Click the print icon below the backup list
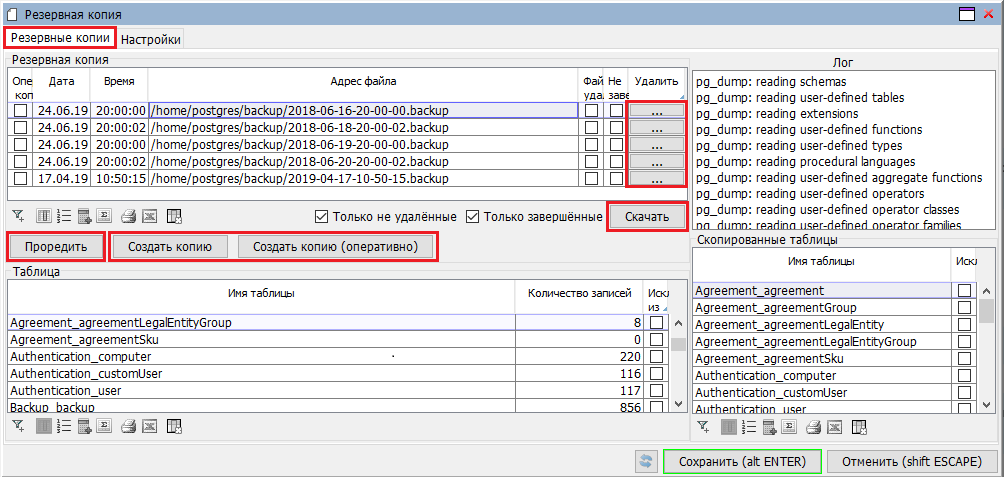The height and width of the screenshot is (477, 1004). point(128,216)
